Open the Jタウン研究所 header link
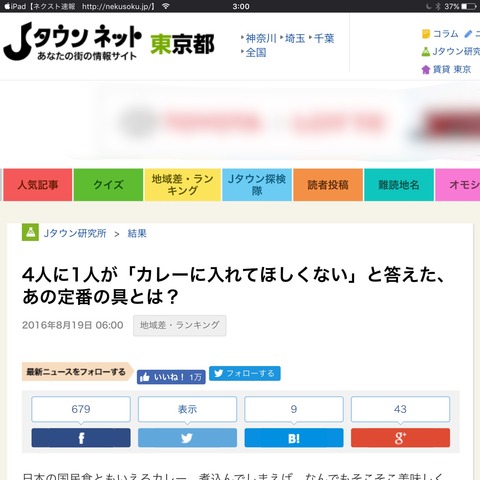This screenshot has height=480, width=480. [x=456, y=51]
